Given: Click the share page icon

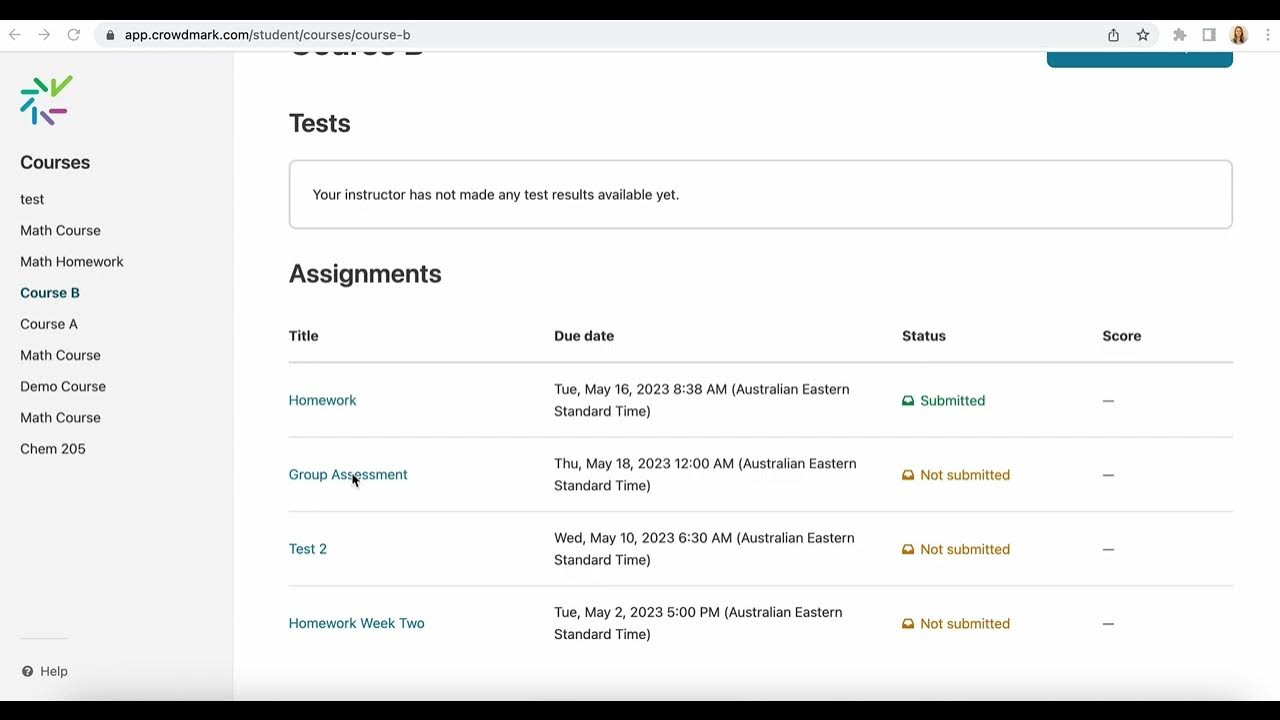Looking at the screenshot, I should coord(1113,35).
